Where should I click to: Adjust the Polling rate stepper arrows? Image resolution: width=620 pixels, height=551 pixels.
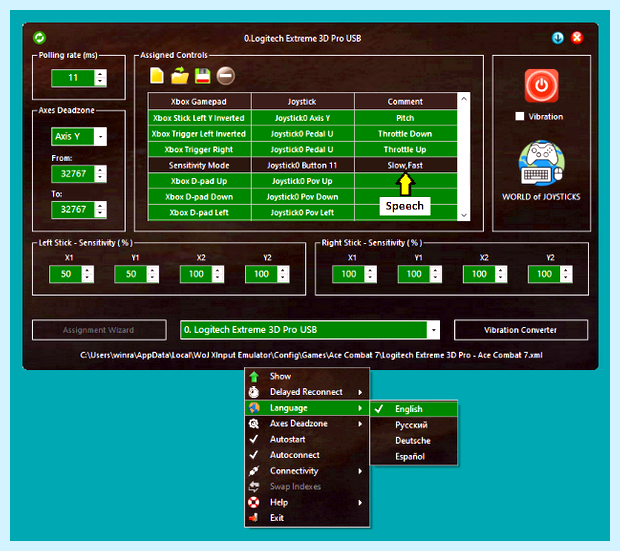(x=100, y=78)
